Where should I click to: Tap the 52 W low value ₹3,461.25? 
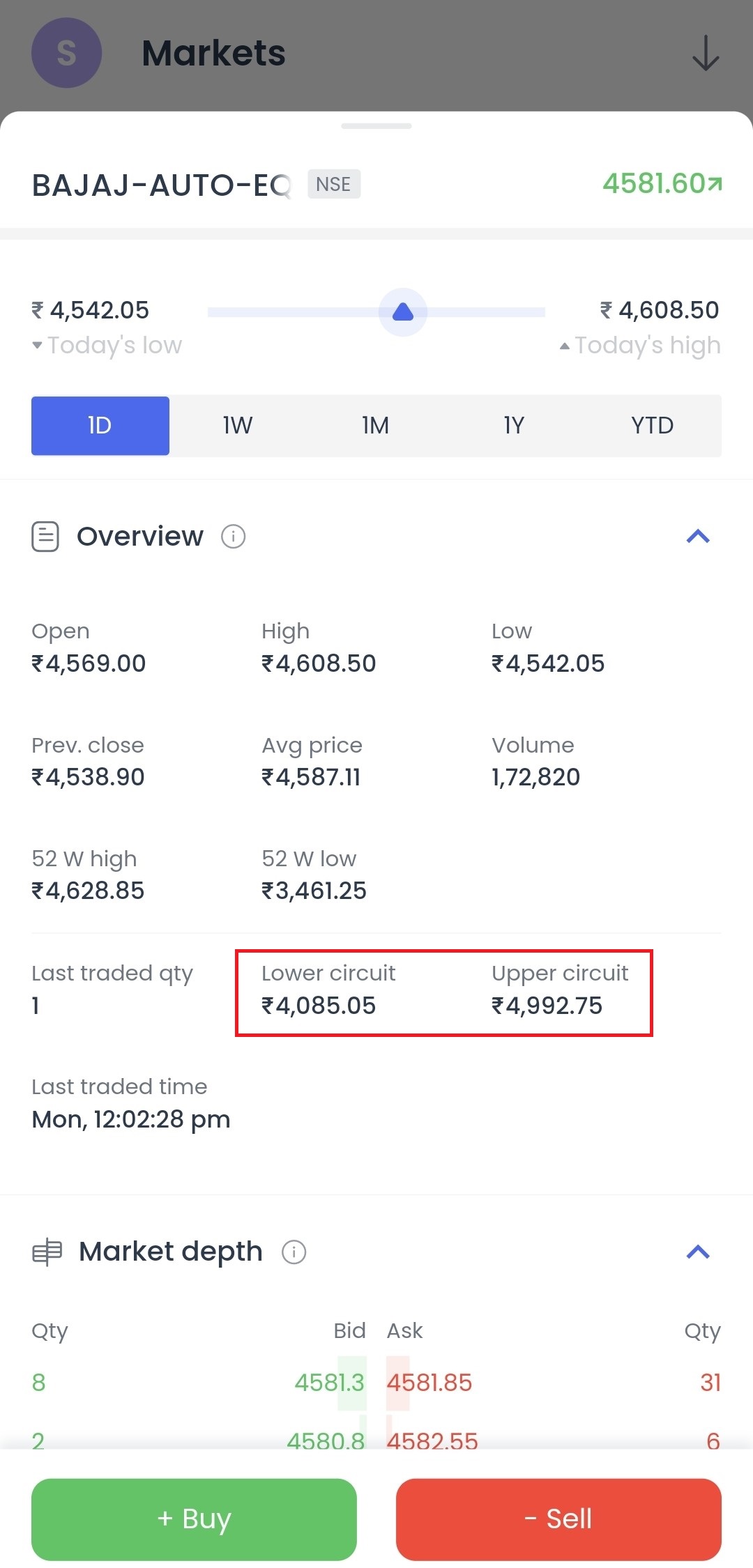314,891
